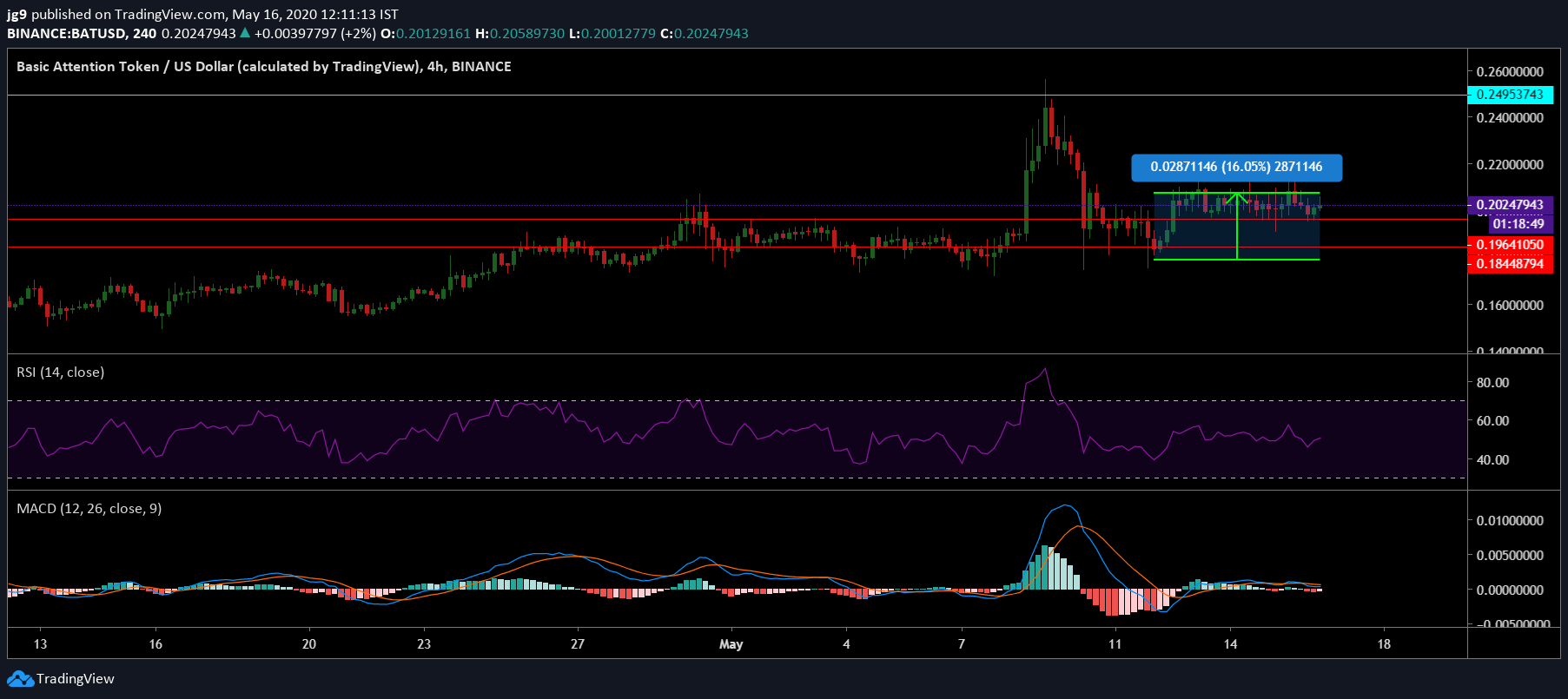Click the purple 0.20247943 current price label
Viewport: 1568px width, 699px height.
click(1510, 205)
